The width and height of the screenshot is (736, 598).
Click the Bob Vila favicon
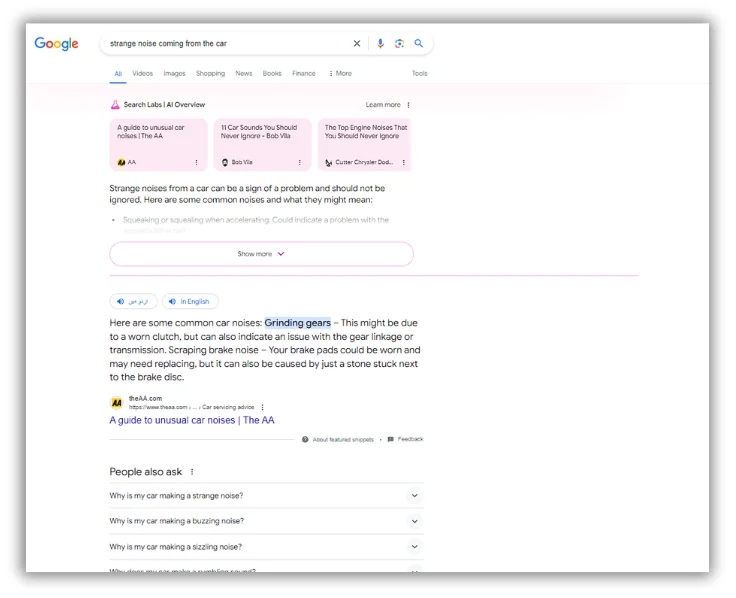[x=225, y=162]
